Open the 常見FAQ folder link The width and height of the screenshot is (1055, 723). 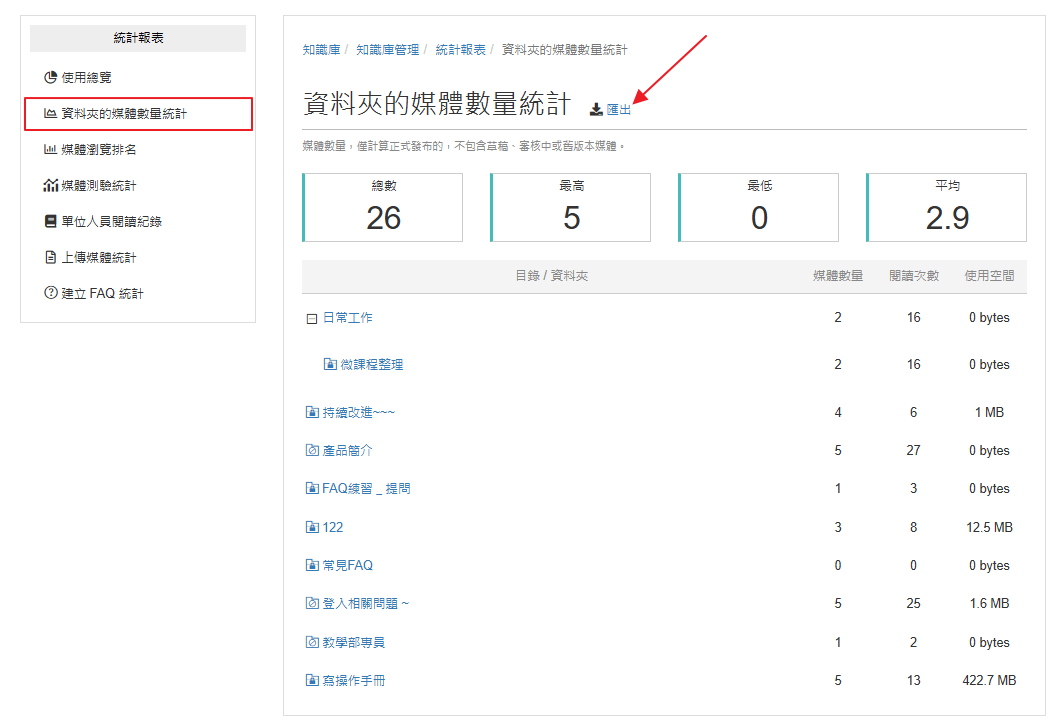(347, 566)
